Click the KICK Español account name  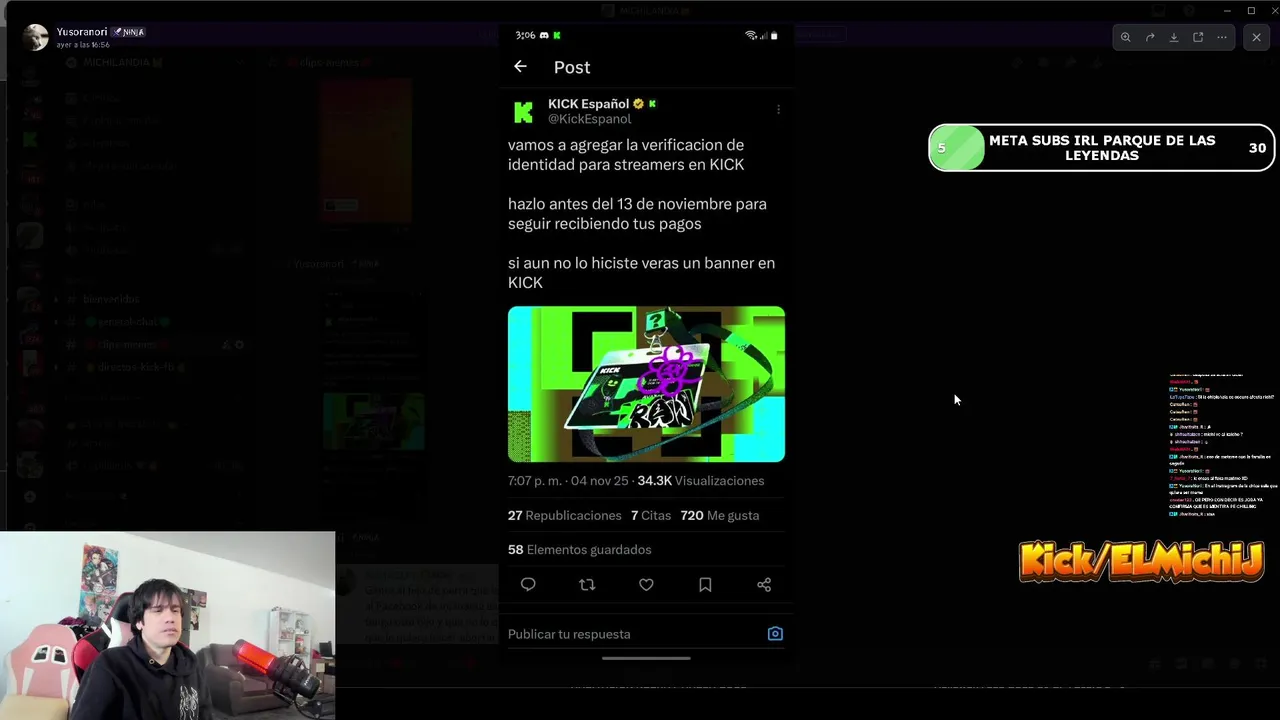click(588, 104)
